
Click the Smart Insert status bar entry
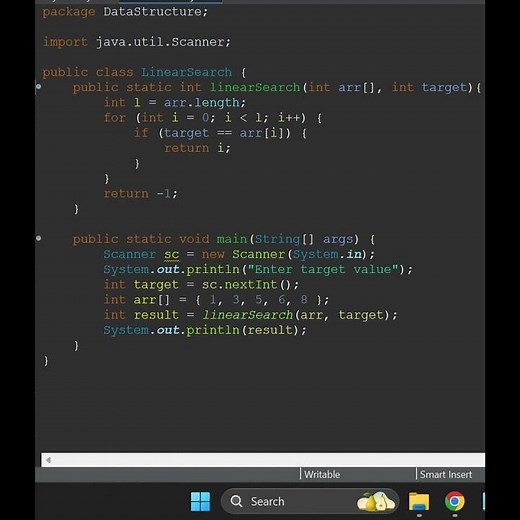(x=446, y=474)
